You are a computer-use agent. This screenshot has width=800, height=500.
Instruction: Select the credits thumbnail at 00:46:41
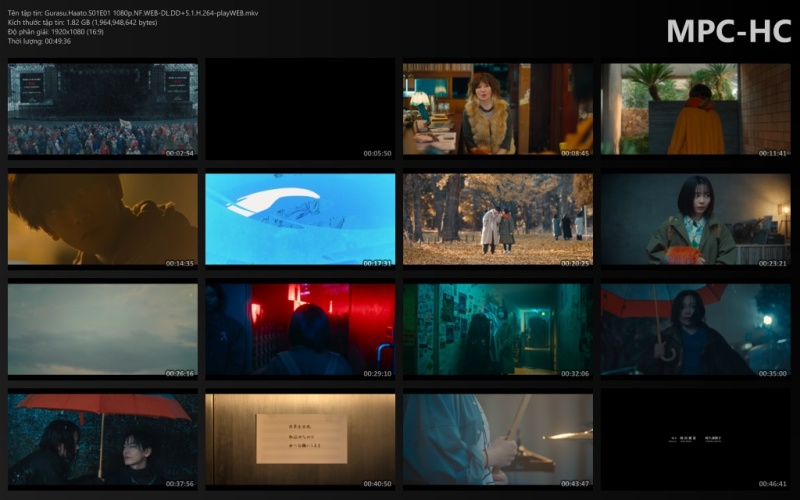(x=695, y=439)
